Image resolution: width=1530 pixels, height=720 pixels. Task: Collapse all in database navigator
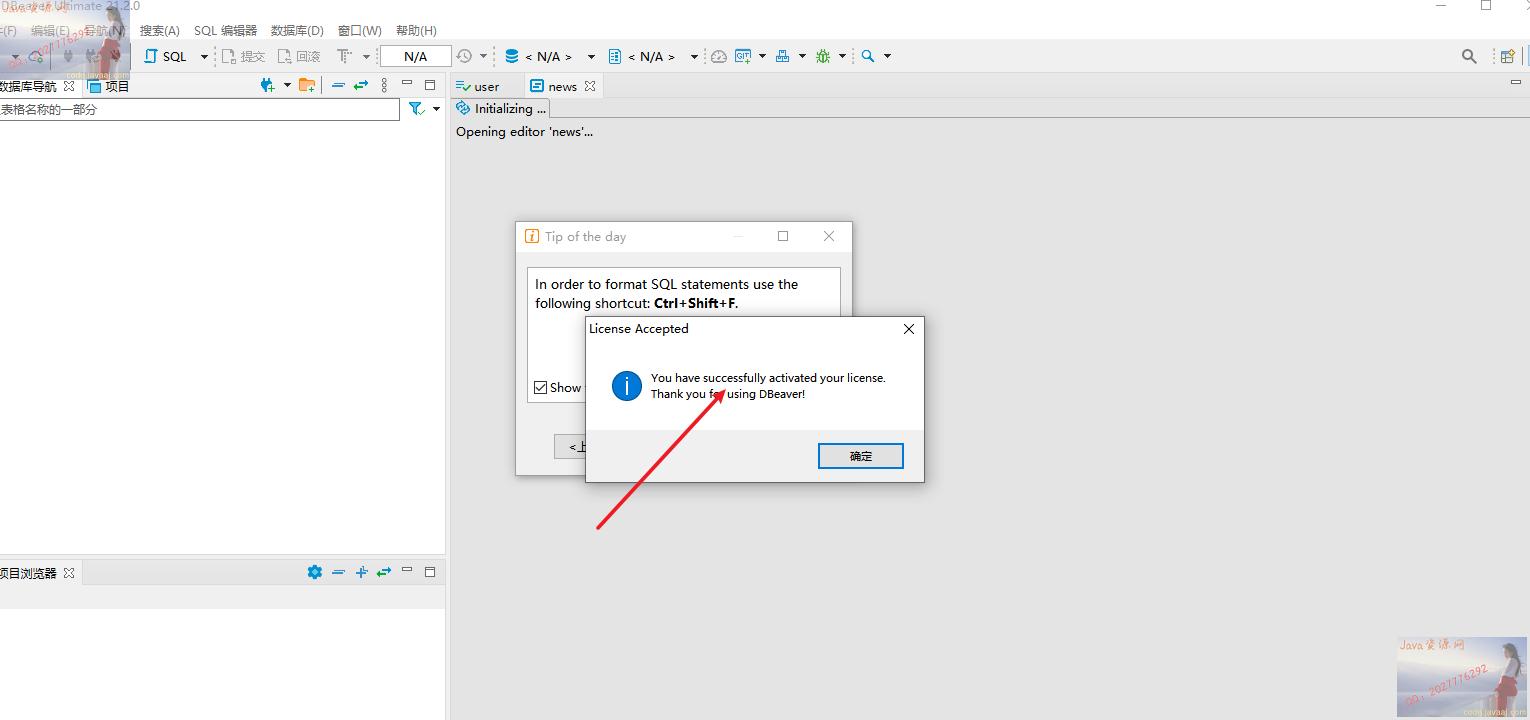(338, 85)
